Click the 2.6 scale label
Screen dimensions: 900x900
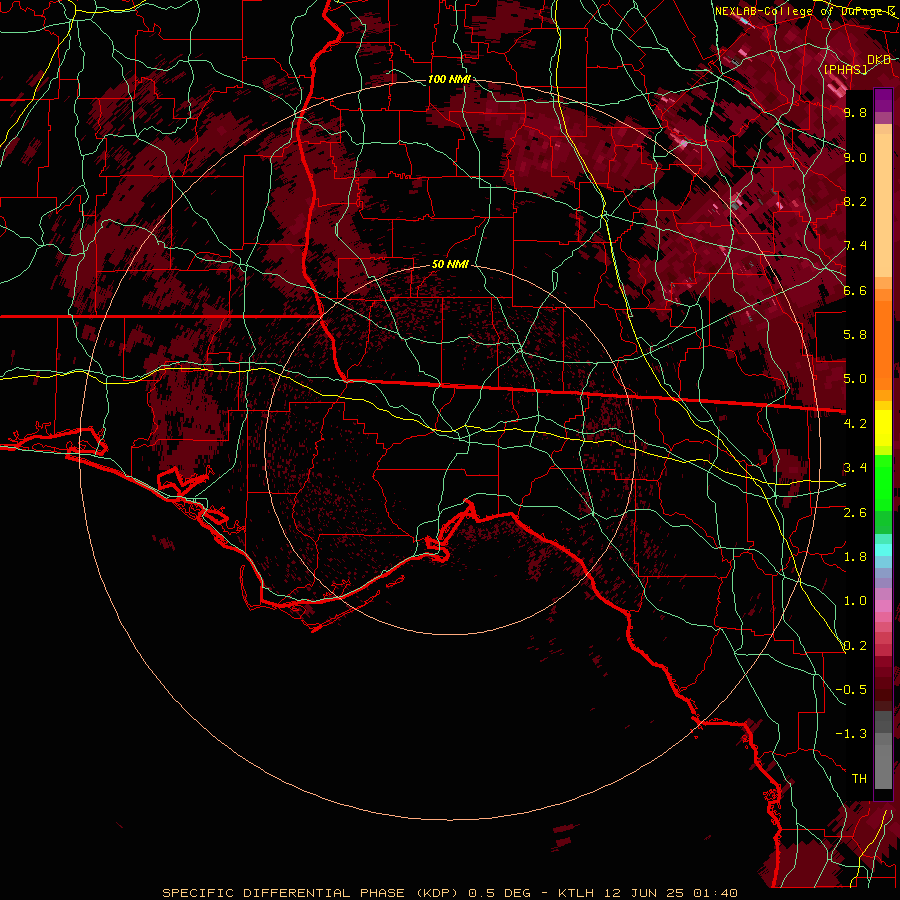click(x=855, y=513)
